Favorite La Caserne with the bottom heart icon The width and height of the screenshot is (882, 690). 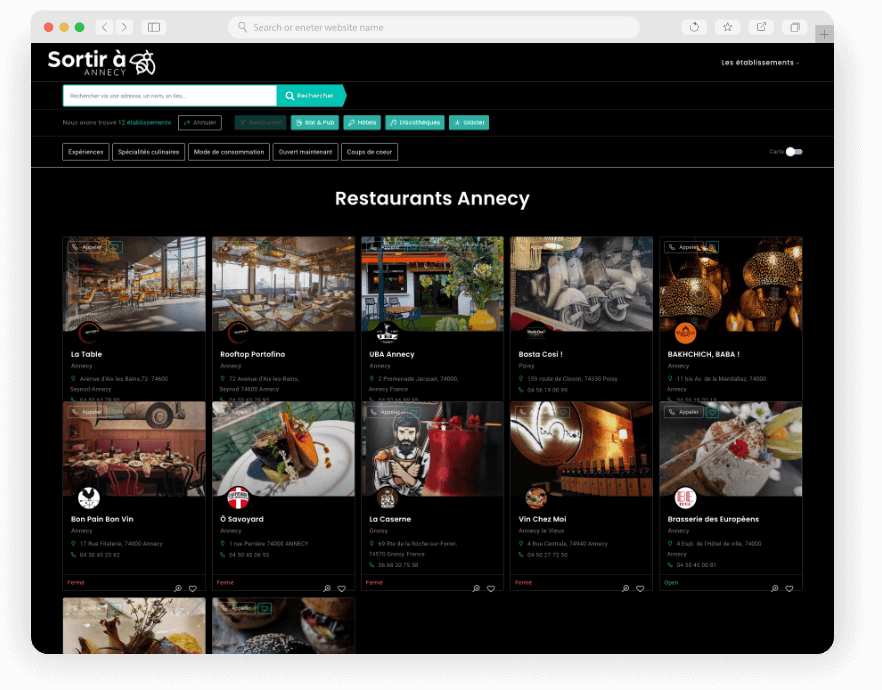coord(491,588)
